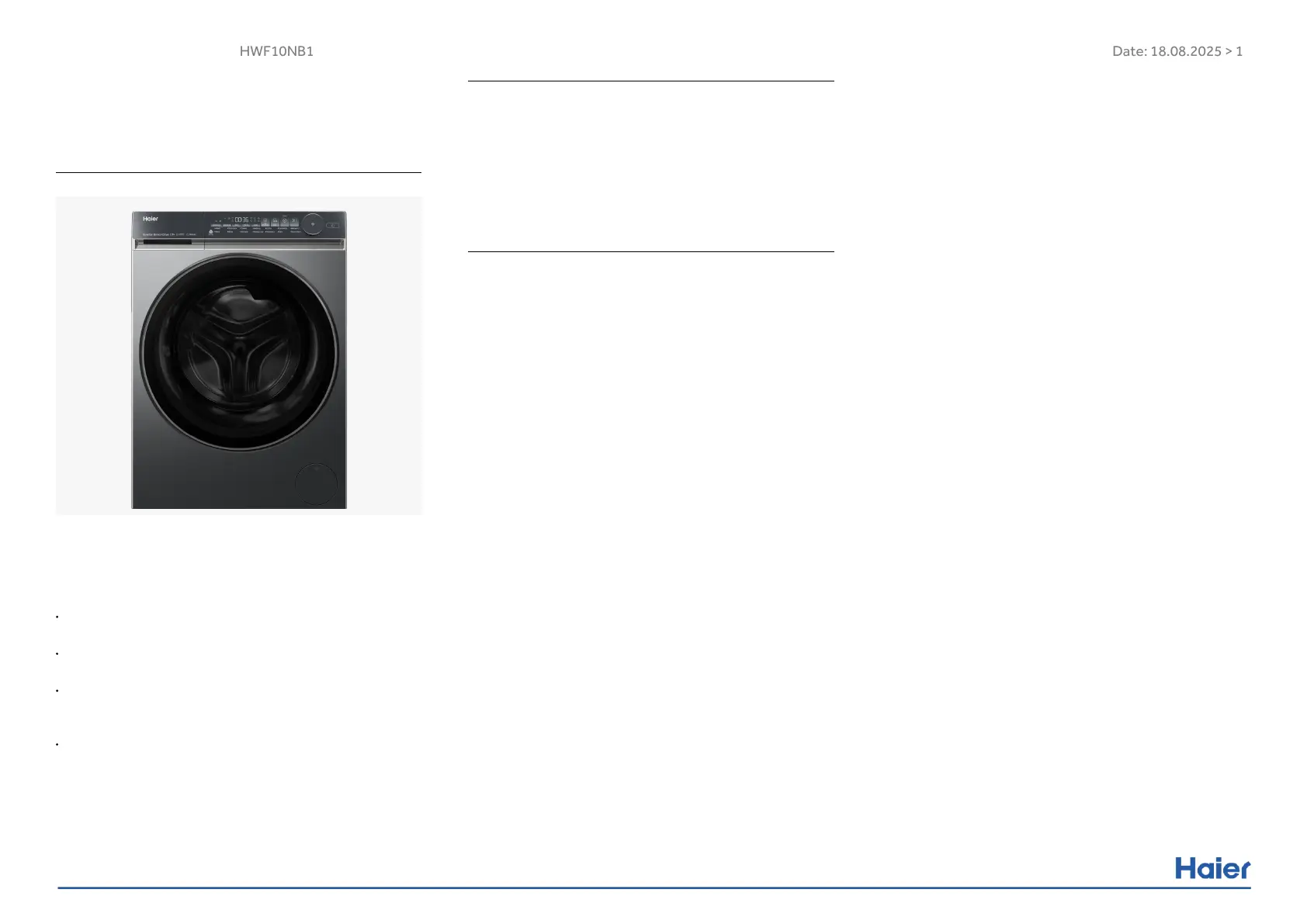Select the fourth bullet point below the image
The image size is (1307, 924).
coord(58,745)
